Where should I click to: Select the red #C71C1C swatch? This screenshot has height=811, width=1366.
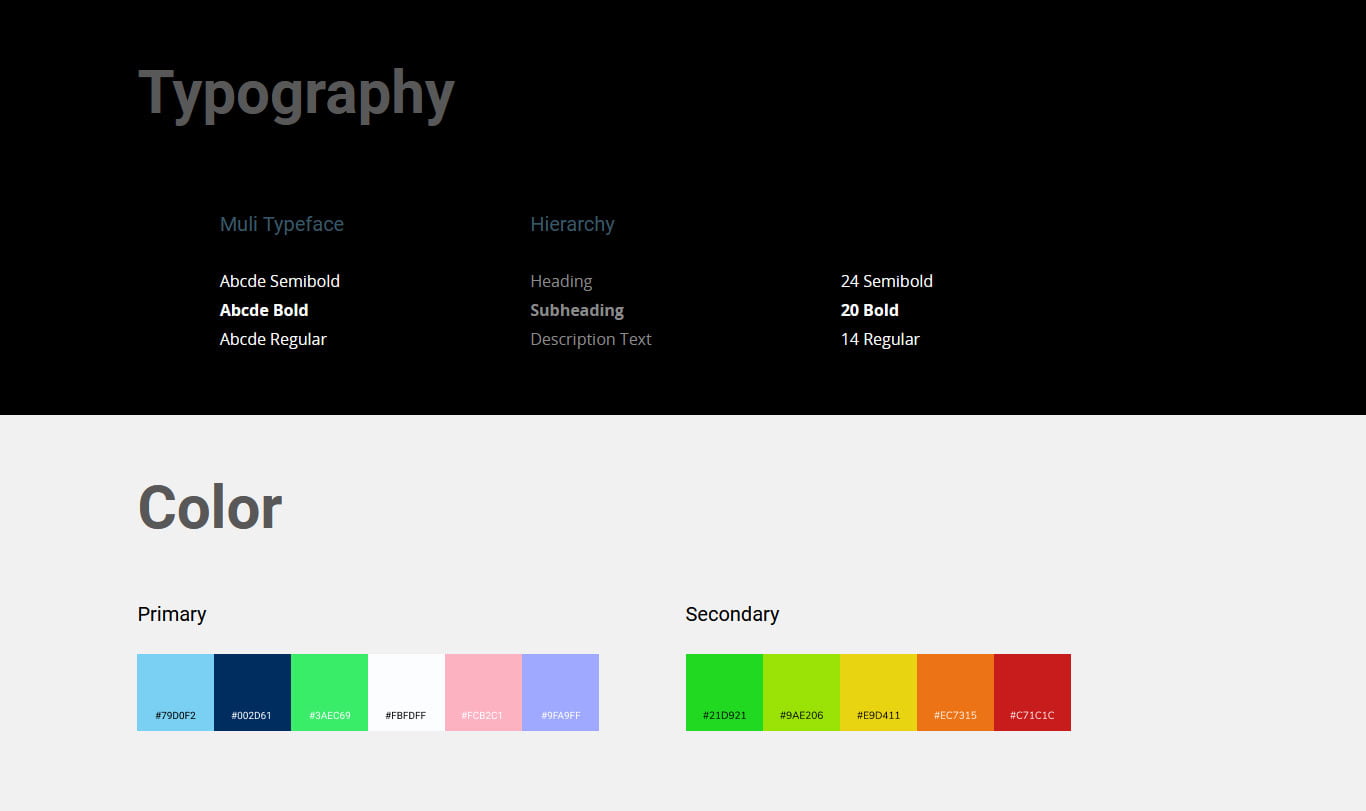coord(1032,692)
